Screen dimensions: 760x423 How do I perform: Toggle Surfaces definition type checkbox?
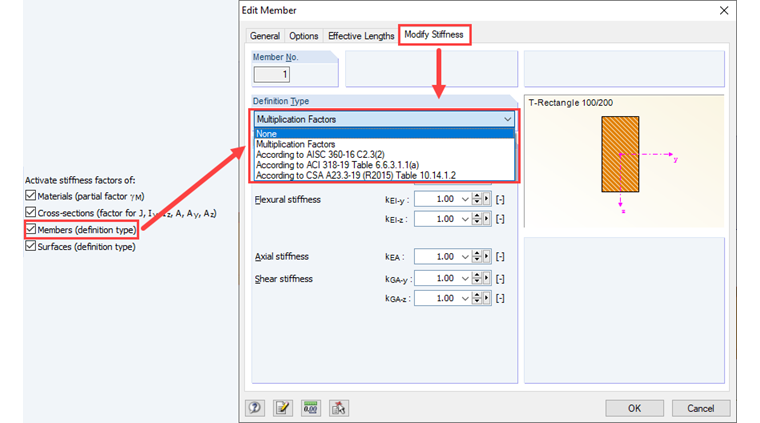(x=31, y=246)
